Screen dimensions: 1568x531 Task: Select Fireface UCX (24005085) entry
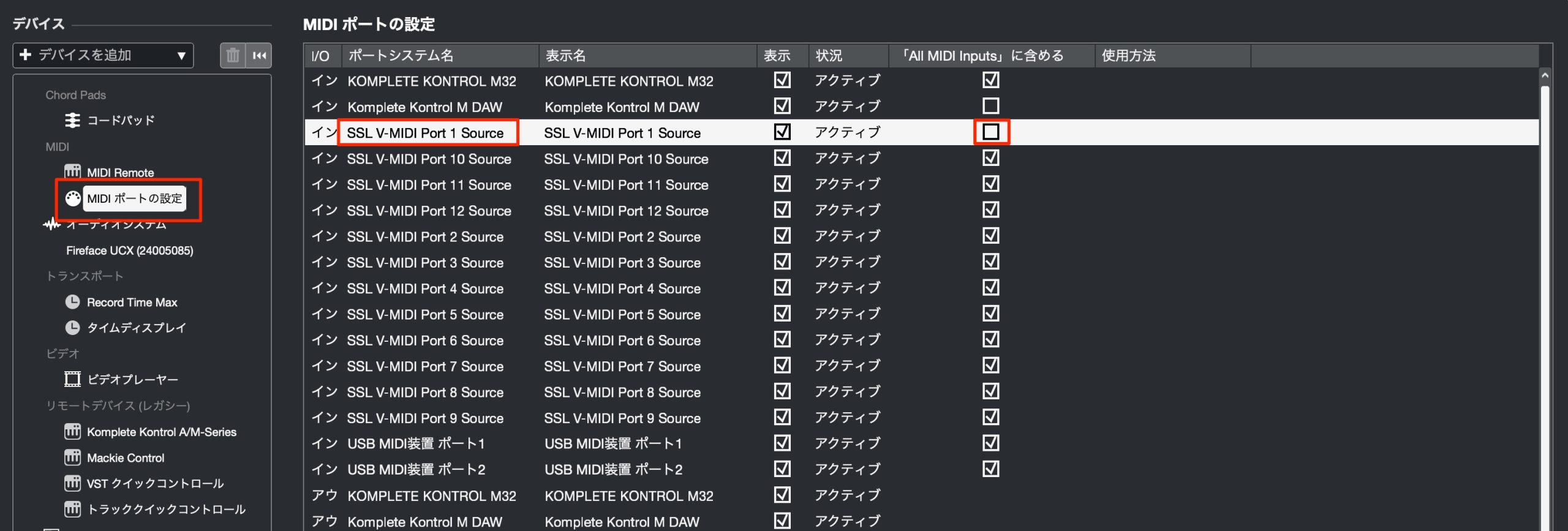tap(130, 250)
